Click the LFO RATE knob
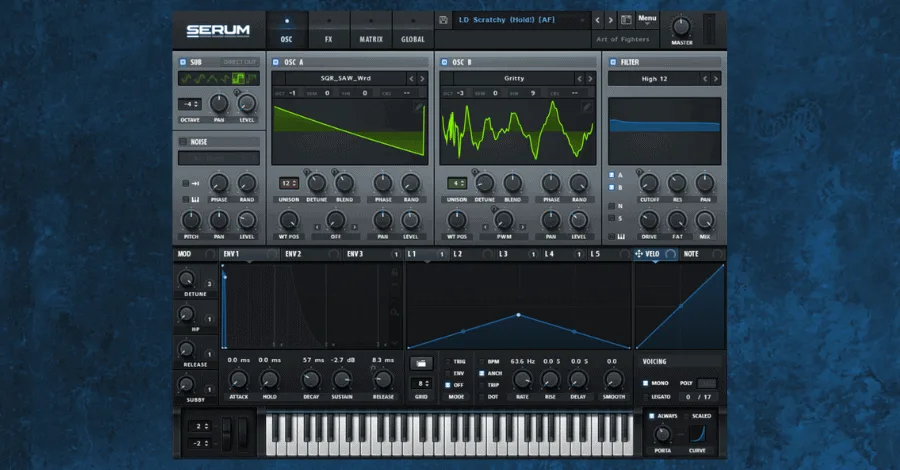Image resolution: width=900 pixels, height=470 pixels. click(x=522, y=379)
